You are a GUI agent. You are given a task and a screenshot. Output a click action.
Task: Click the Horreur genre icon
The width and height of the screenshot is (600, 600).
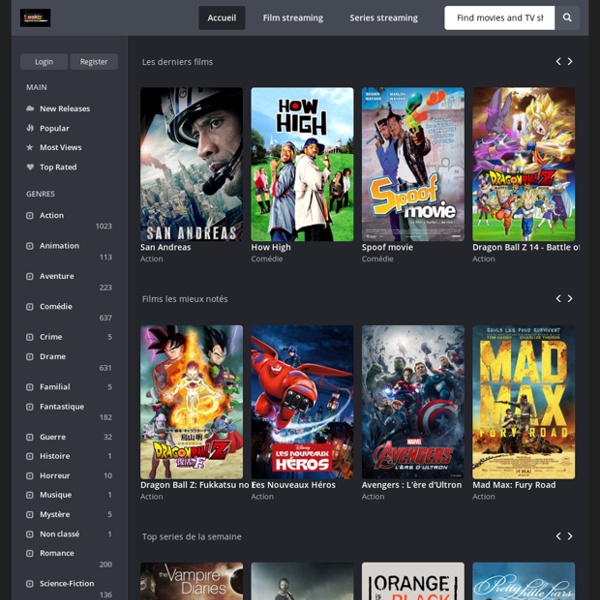(29, 476)
